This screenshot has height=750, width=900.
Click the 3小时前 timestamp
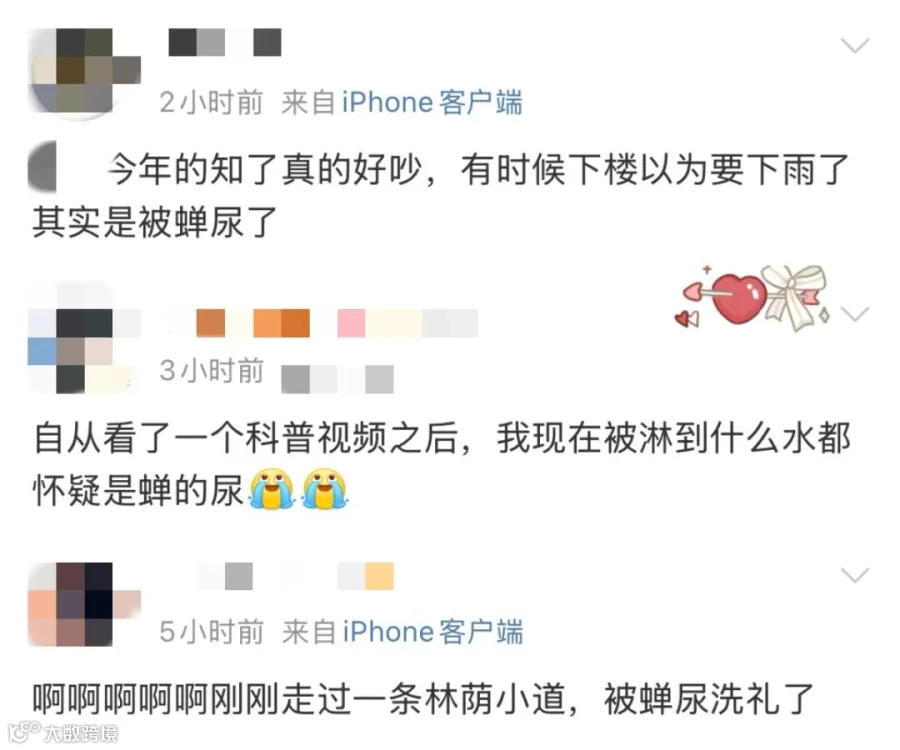211,371
